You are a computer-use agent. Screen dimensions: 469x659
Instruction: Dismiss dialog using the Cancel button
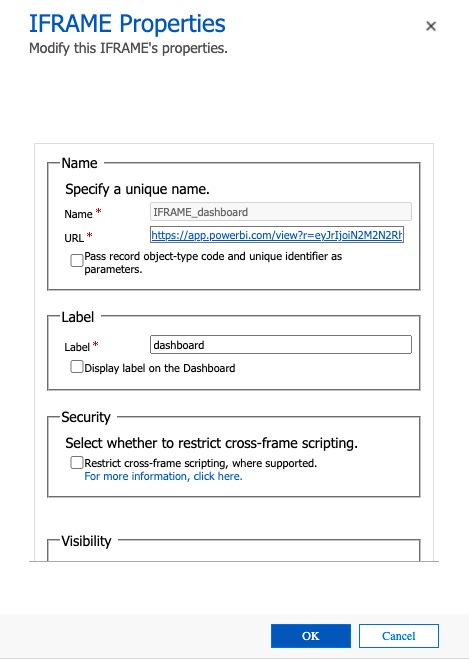click(398, 636)
